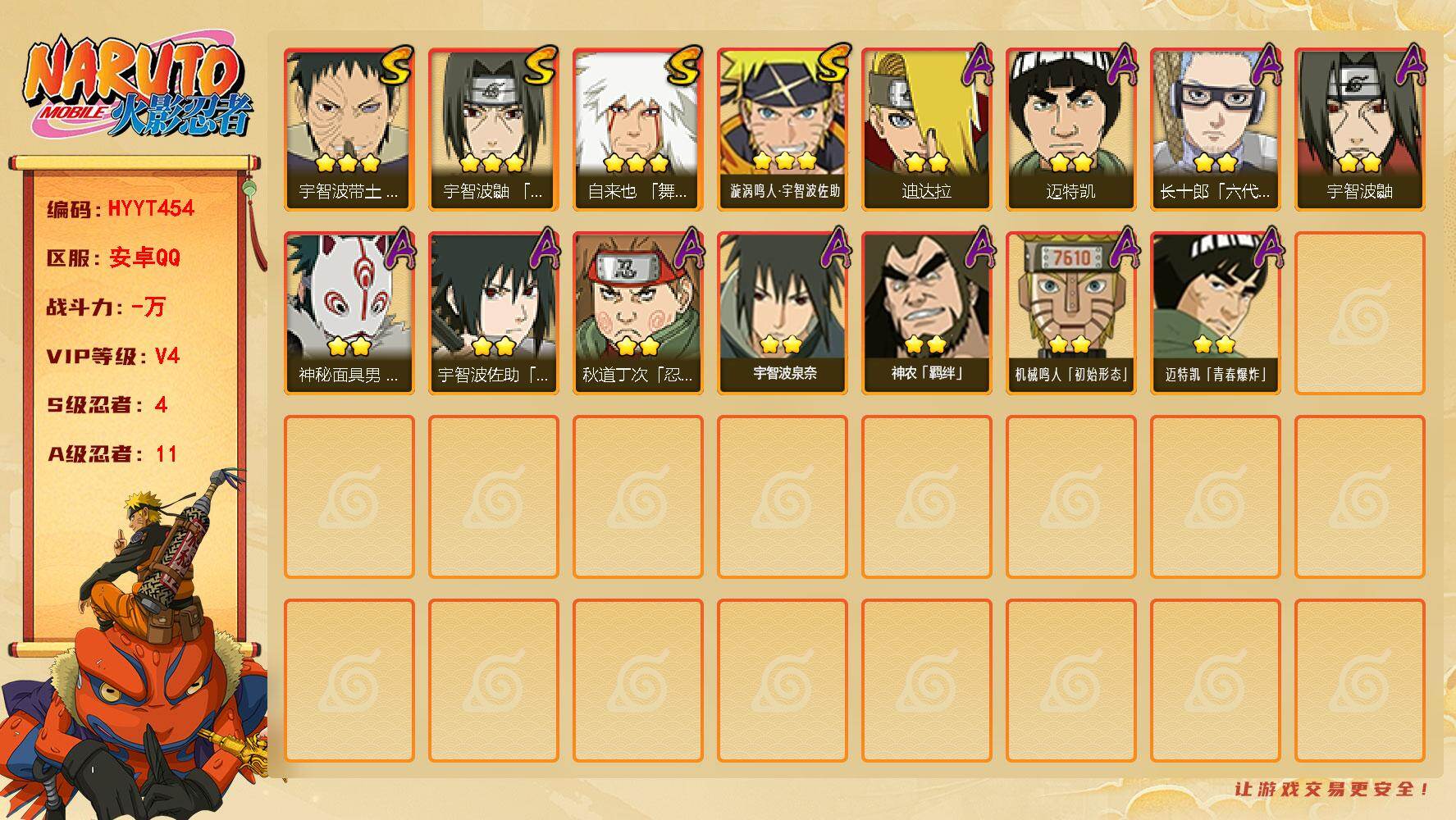Click the 宇智波泉奈 ninja card
1456x820 pixels.
click(783, 313)
